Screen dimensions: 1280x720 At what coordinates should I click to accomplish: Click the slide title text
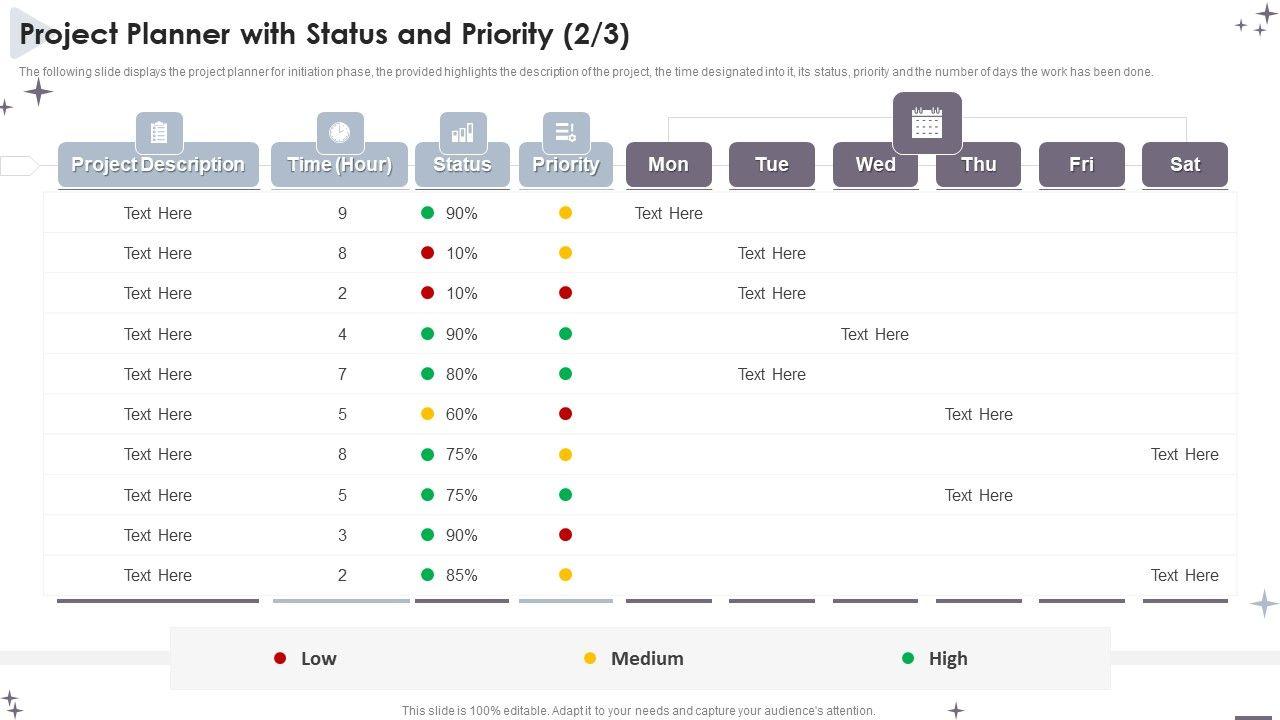[x=325, y=35]
